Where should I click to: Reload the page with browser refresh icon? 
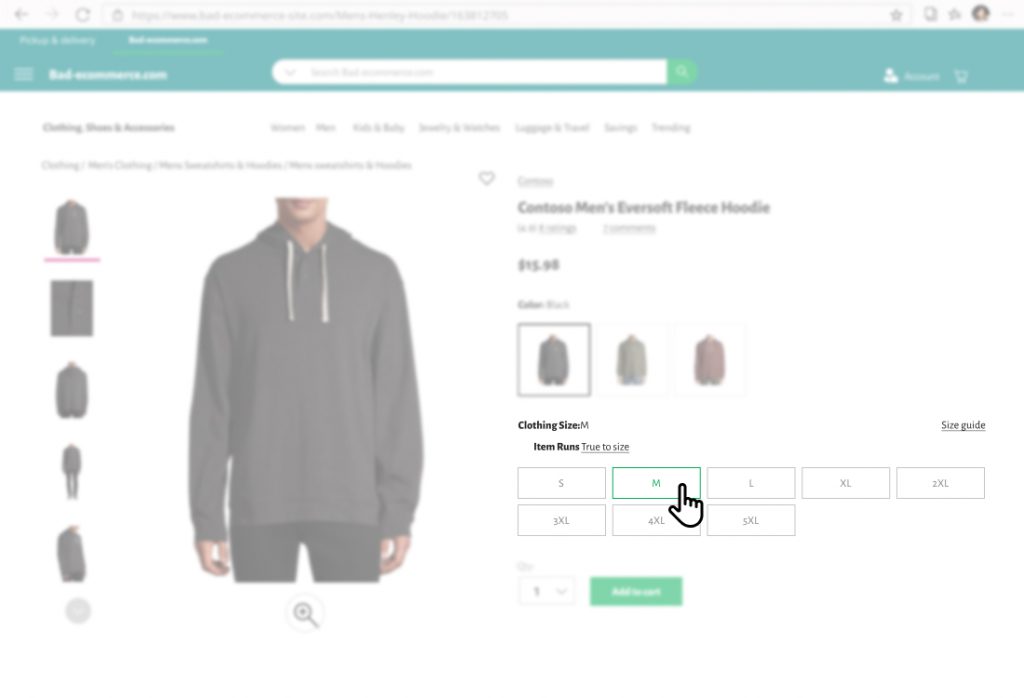point(82,14)
